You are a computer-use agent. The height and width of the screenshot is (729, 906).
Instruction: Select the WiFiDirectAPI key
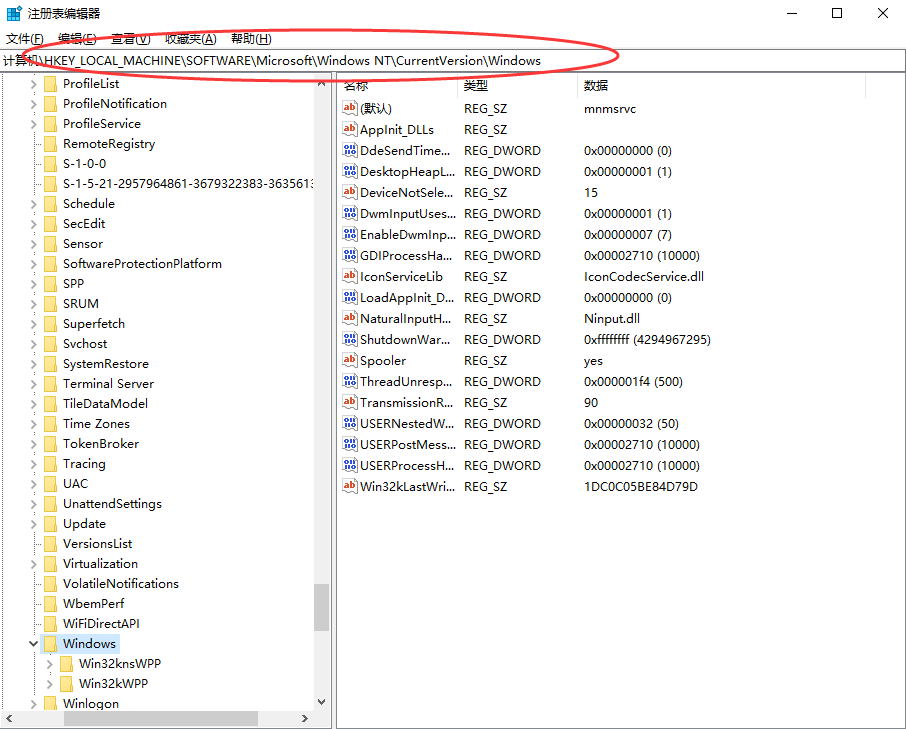click(101, 623)
